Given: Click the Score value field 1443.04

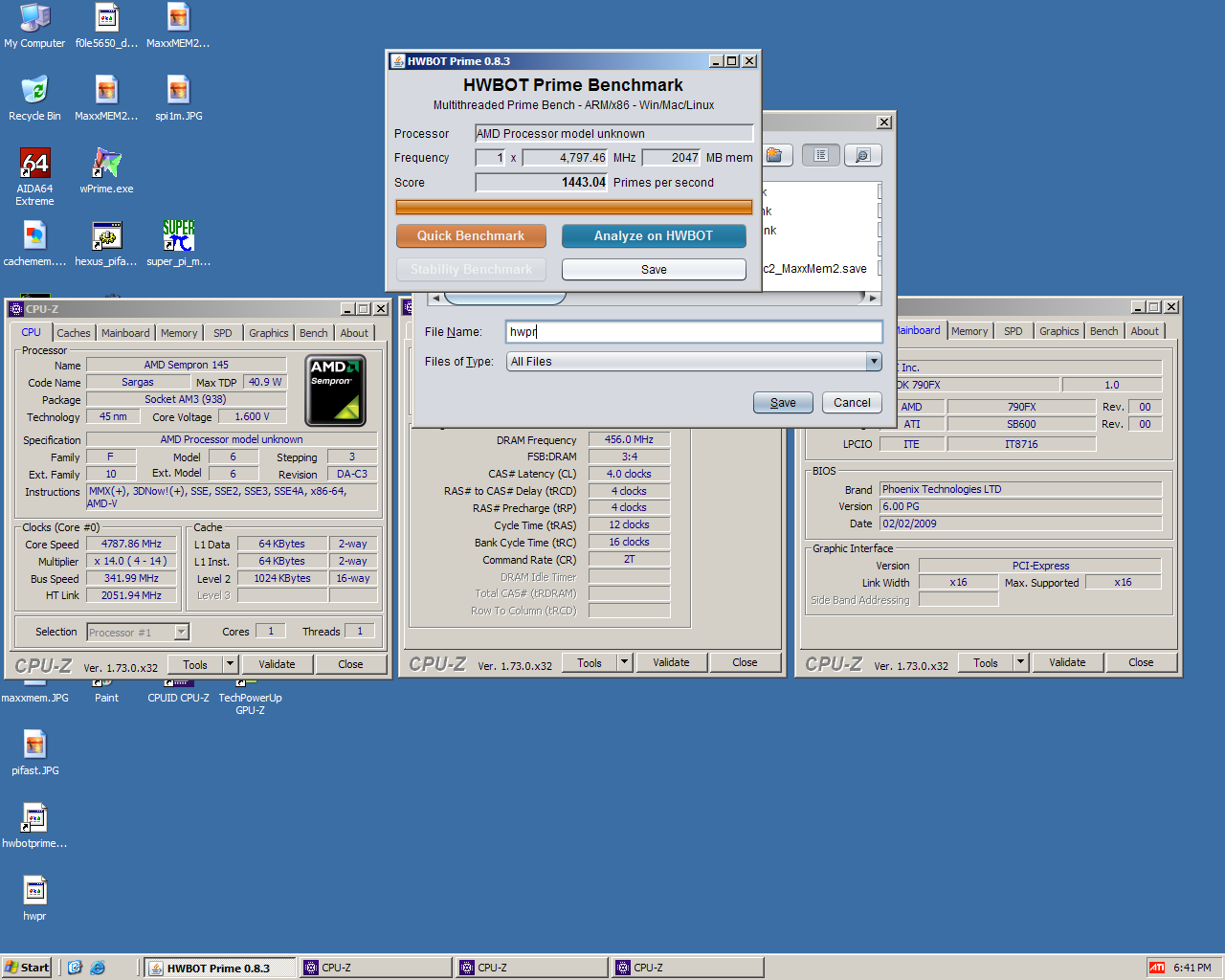Looking at the screenshot, I should 542,182.
